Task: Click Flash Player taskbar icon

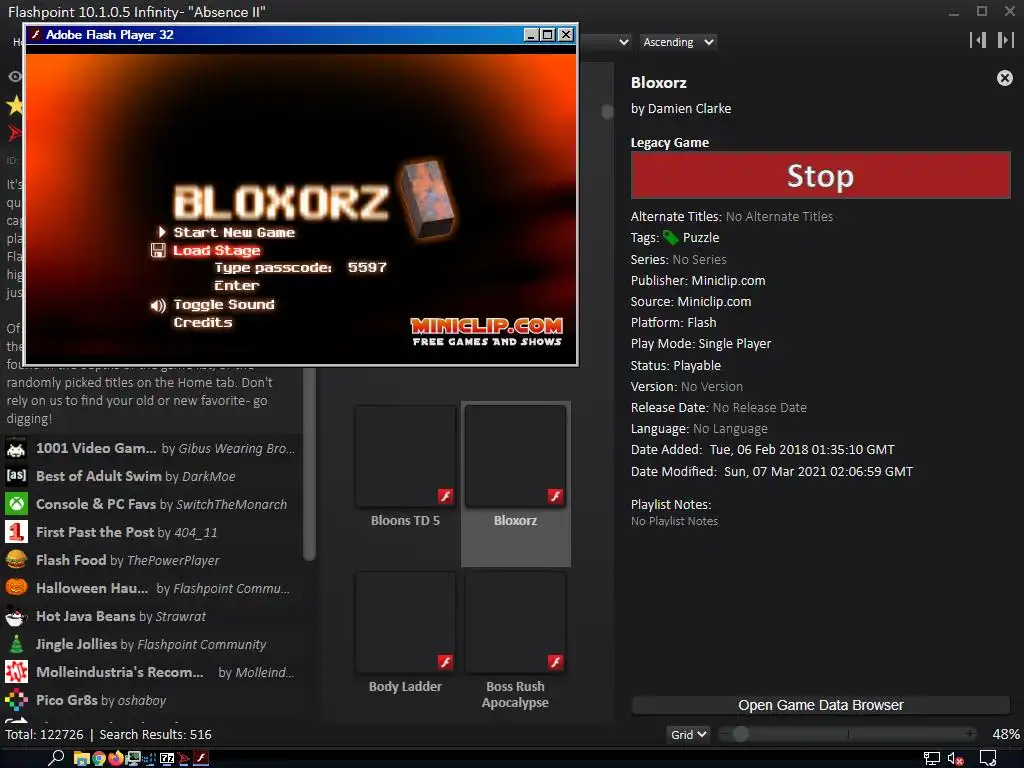Action: [201, 758]
